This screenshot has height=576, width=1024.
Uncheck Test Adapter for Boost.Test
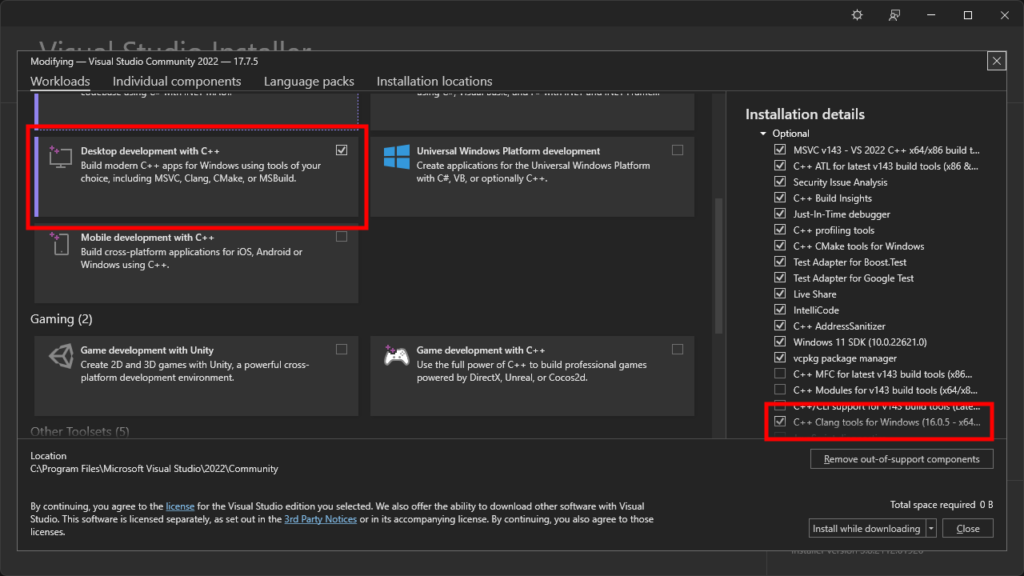780,262
